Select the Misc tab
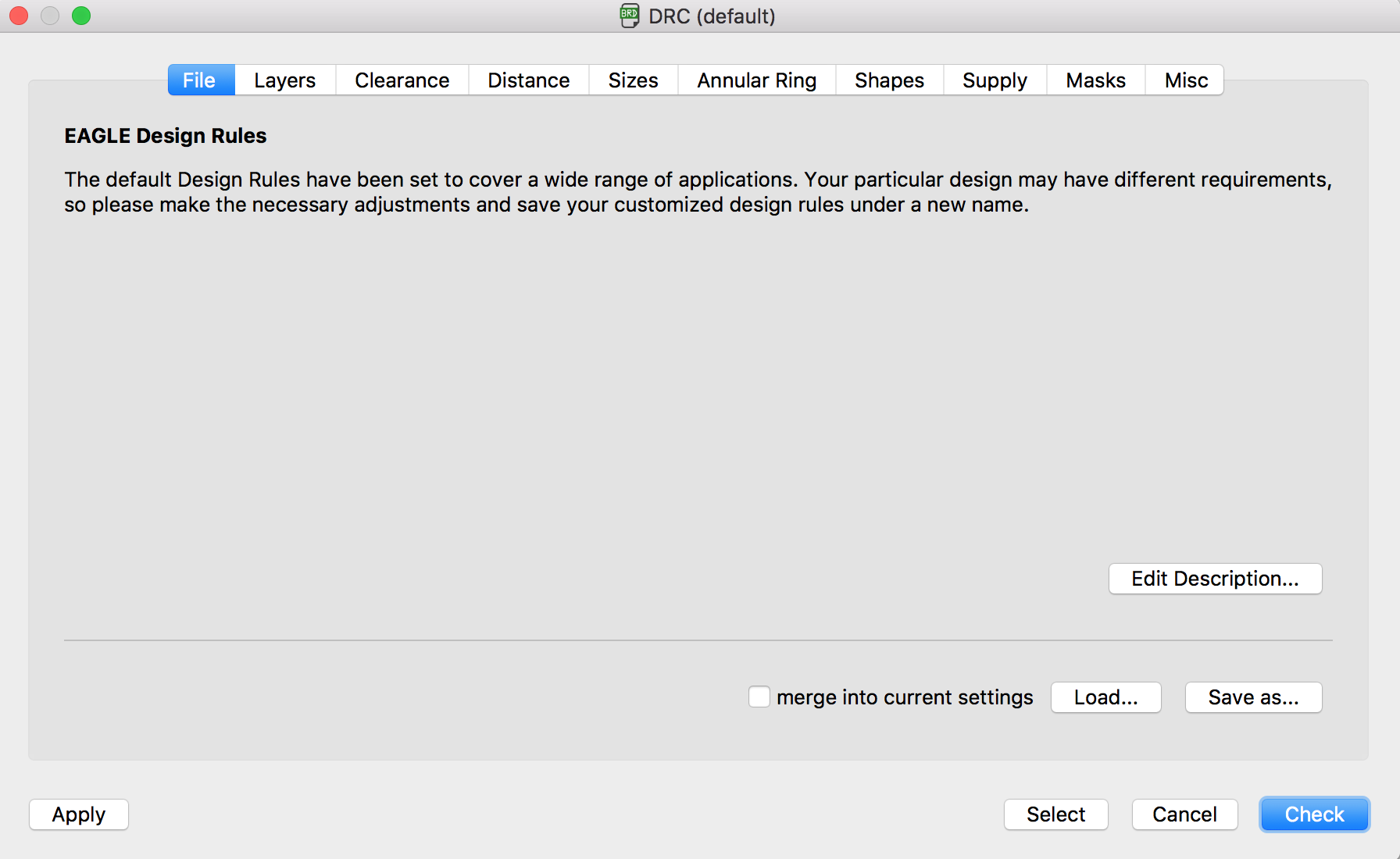This screenshot has width=1400, height=859. (1185, 80)
